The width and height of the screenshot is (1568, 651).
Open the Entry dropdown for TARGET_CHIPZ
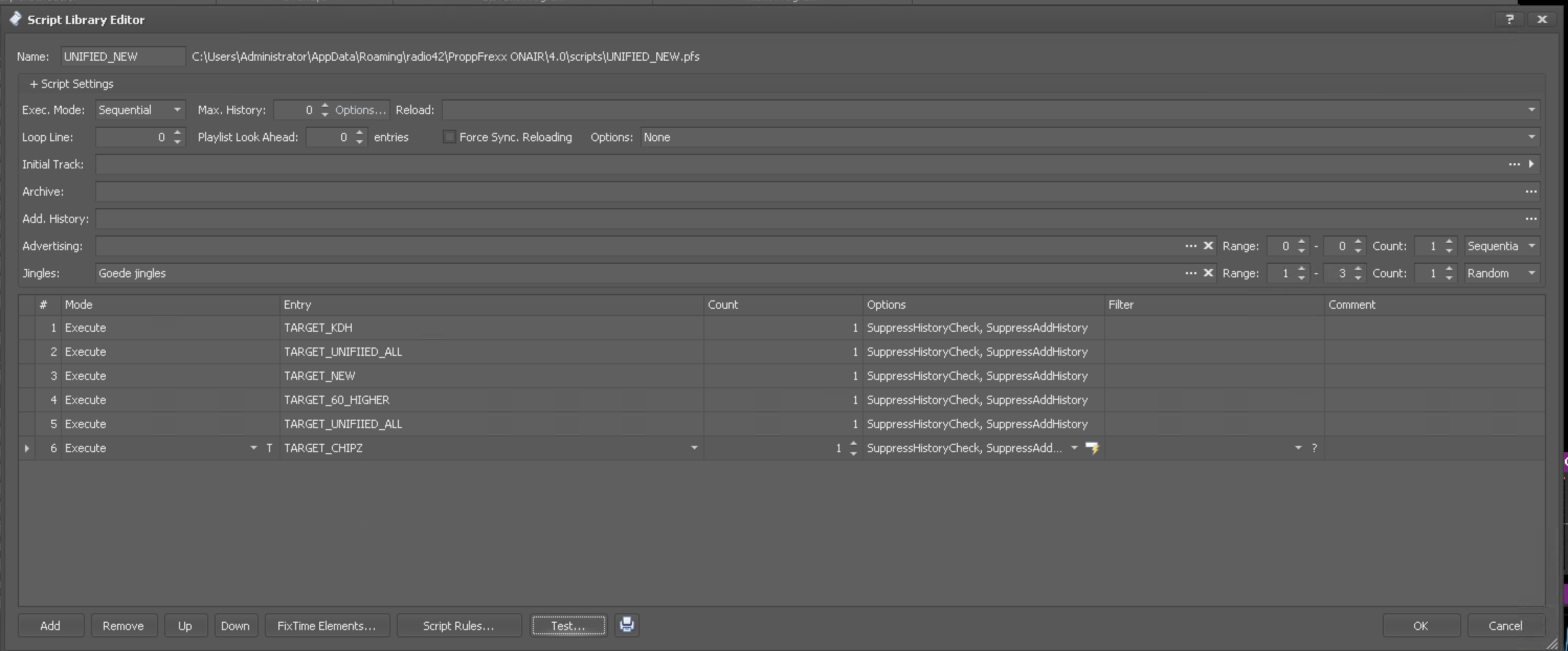(x=694, y=448)
